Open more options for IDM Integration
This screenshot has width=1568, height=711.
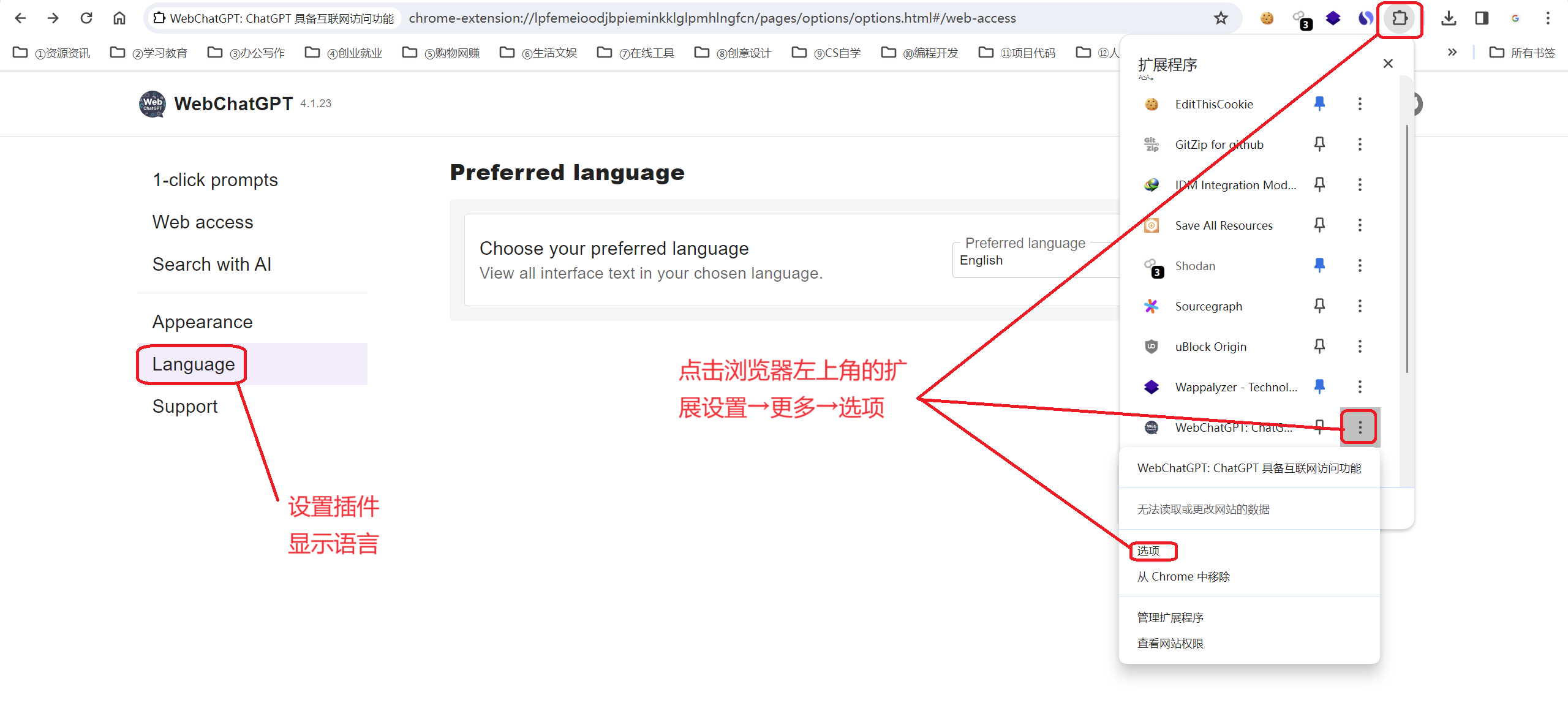tap(1360, 184)
